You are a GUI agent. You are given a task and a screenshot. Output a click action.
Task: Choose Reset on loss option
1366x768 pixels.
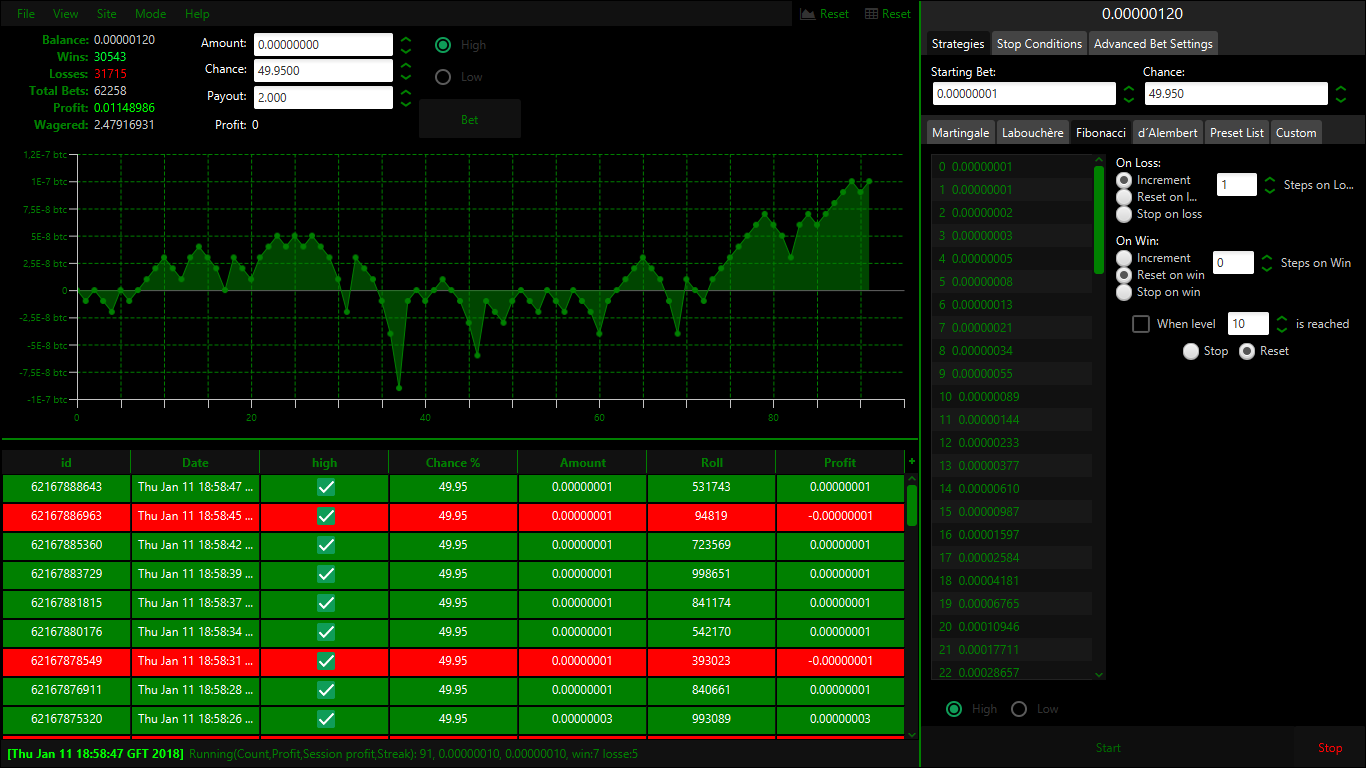(x=1124, y=197)
